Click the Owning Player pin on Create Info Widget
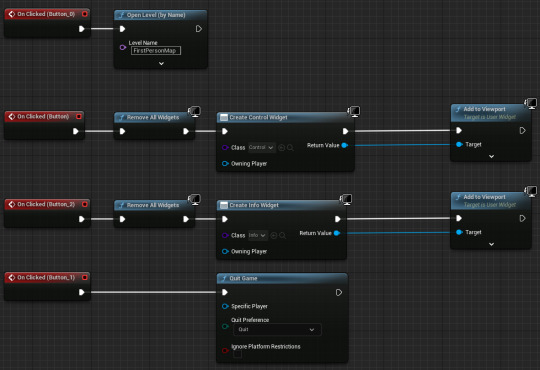This screenshot has height=370, width=540. coord(225,251)
